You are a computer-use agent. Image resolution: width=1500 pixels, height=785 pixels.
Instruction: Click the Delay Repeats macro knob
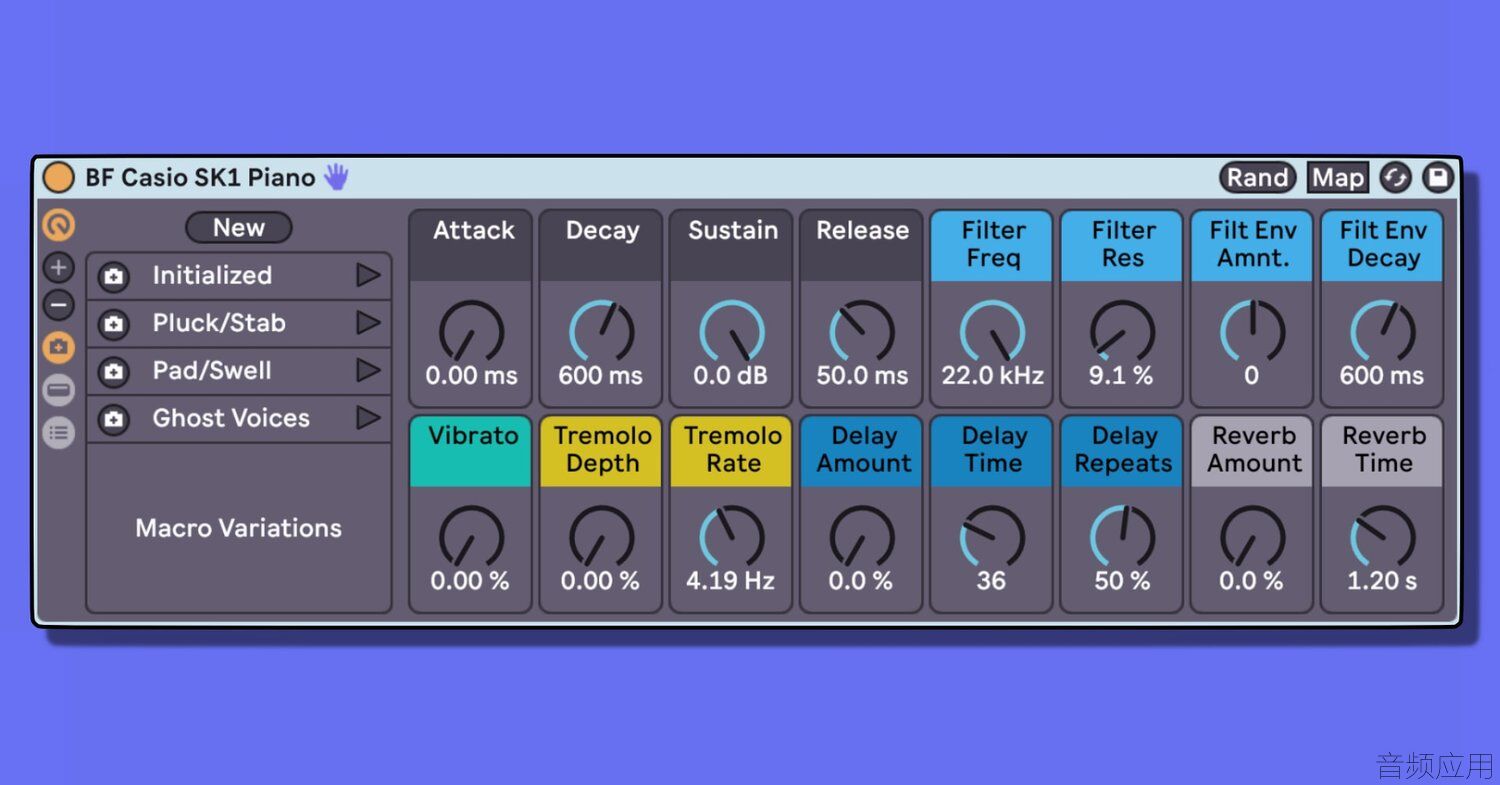tap(1122, 537)
